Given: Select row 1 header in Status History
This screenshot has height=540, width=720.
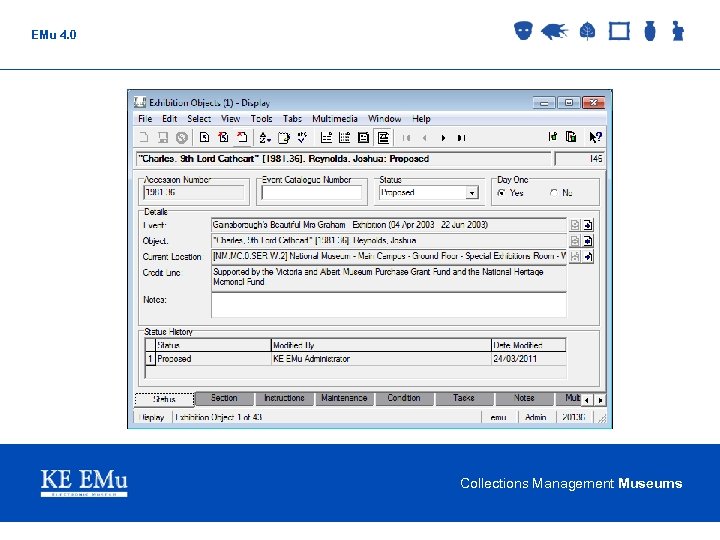Looking at the screenshot, I should [150, 359].
